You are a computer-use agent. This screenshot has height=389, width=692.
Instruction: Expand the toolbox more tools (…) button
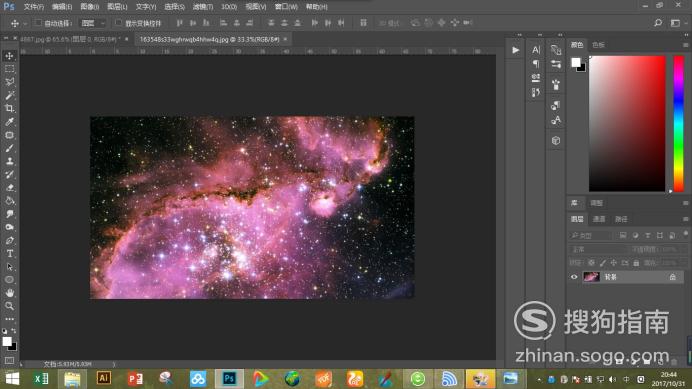point(9,319)
